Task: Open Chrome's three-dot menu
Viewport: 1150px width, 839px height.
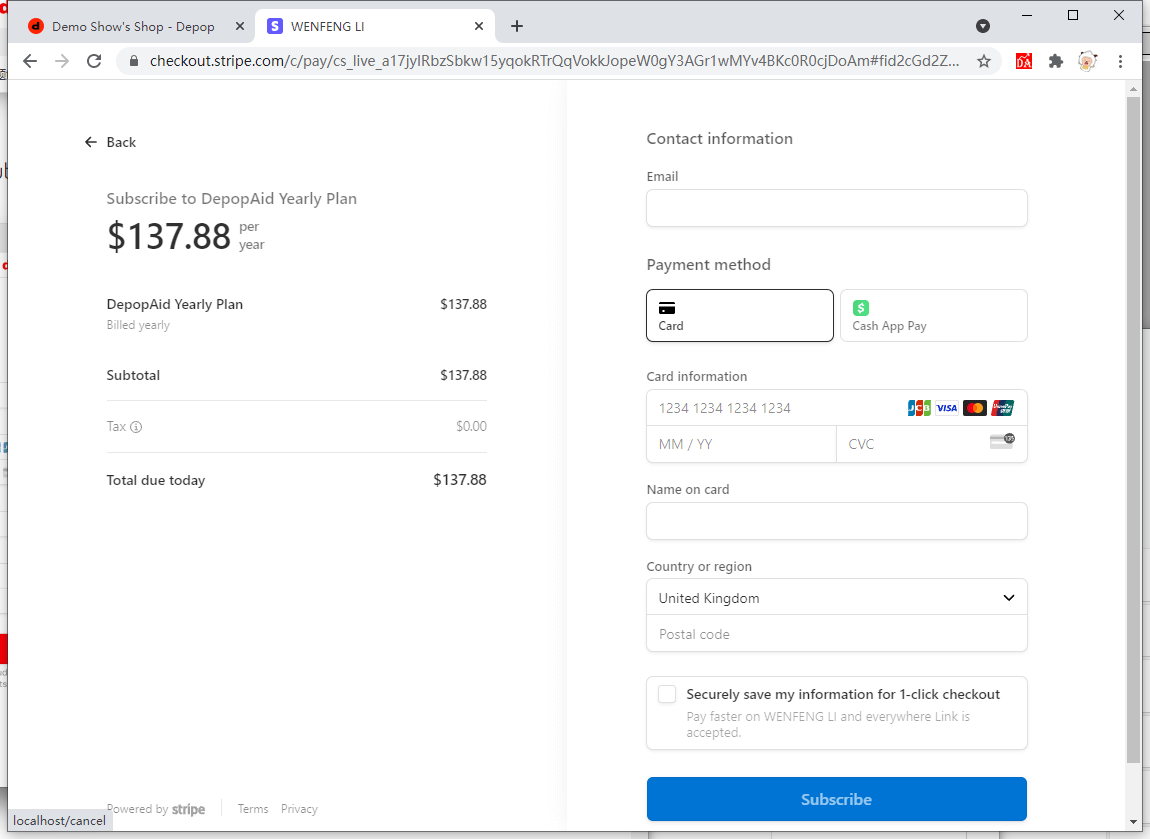Action: [1120, 61]
